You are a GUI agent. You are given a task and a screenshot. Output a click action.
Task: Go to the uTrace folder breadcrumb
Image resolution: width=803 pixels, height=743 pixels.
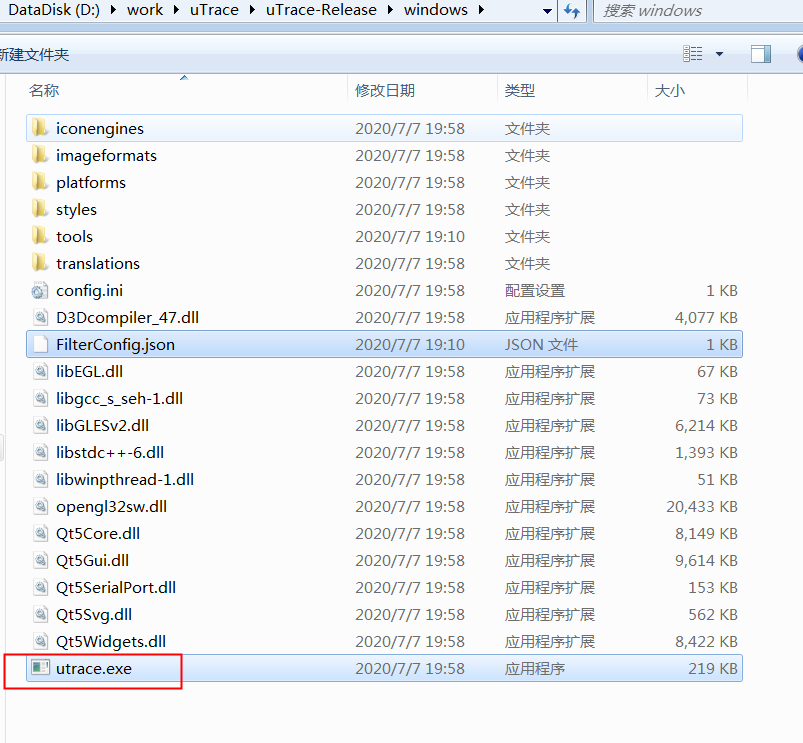(214, 10)
